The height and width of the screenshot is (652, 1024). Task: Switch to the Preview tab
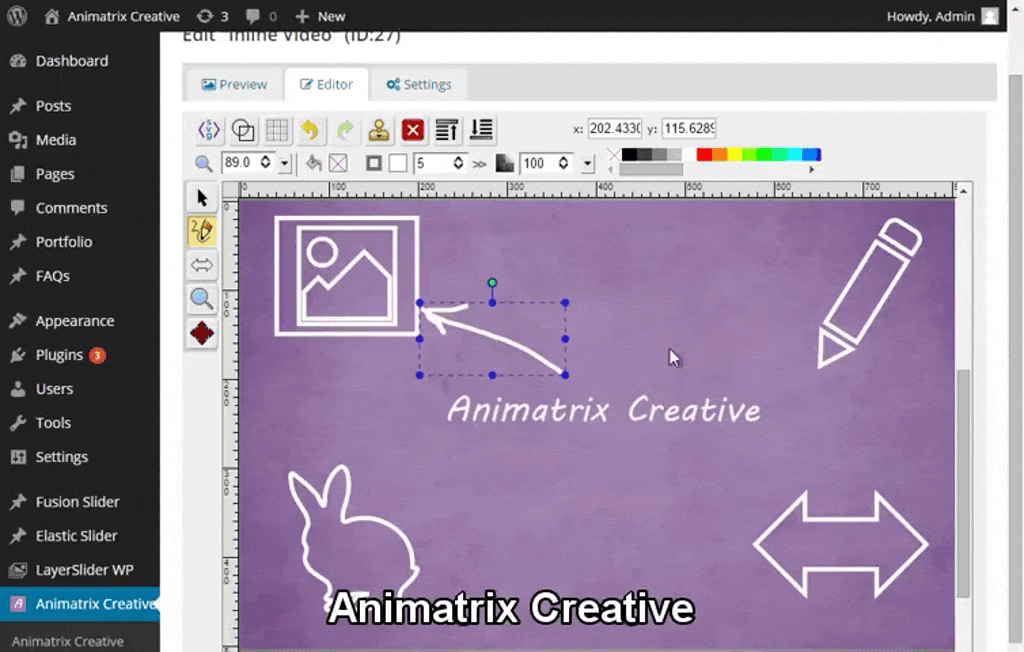point(234,85)
